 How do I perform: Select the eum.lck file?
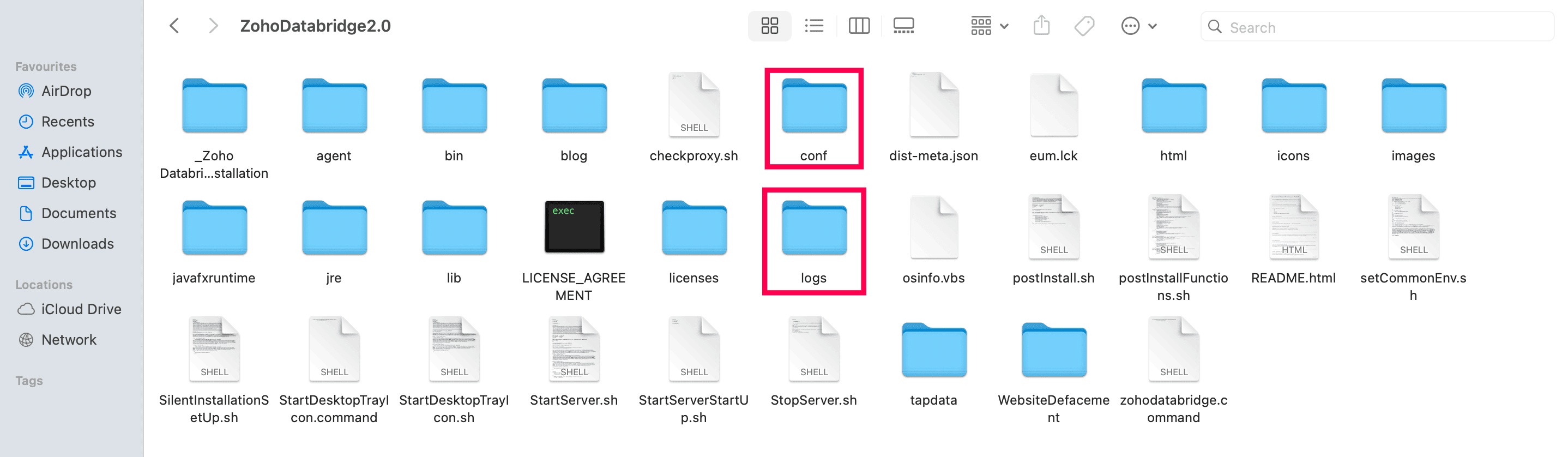pos(1054,104)
